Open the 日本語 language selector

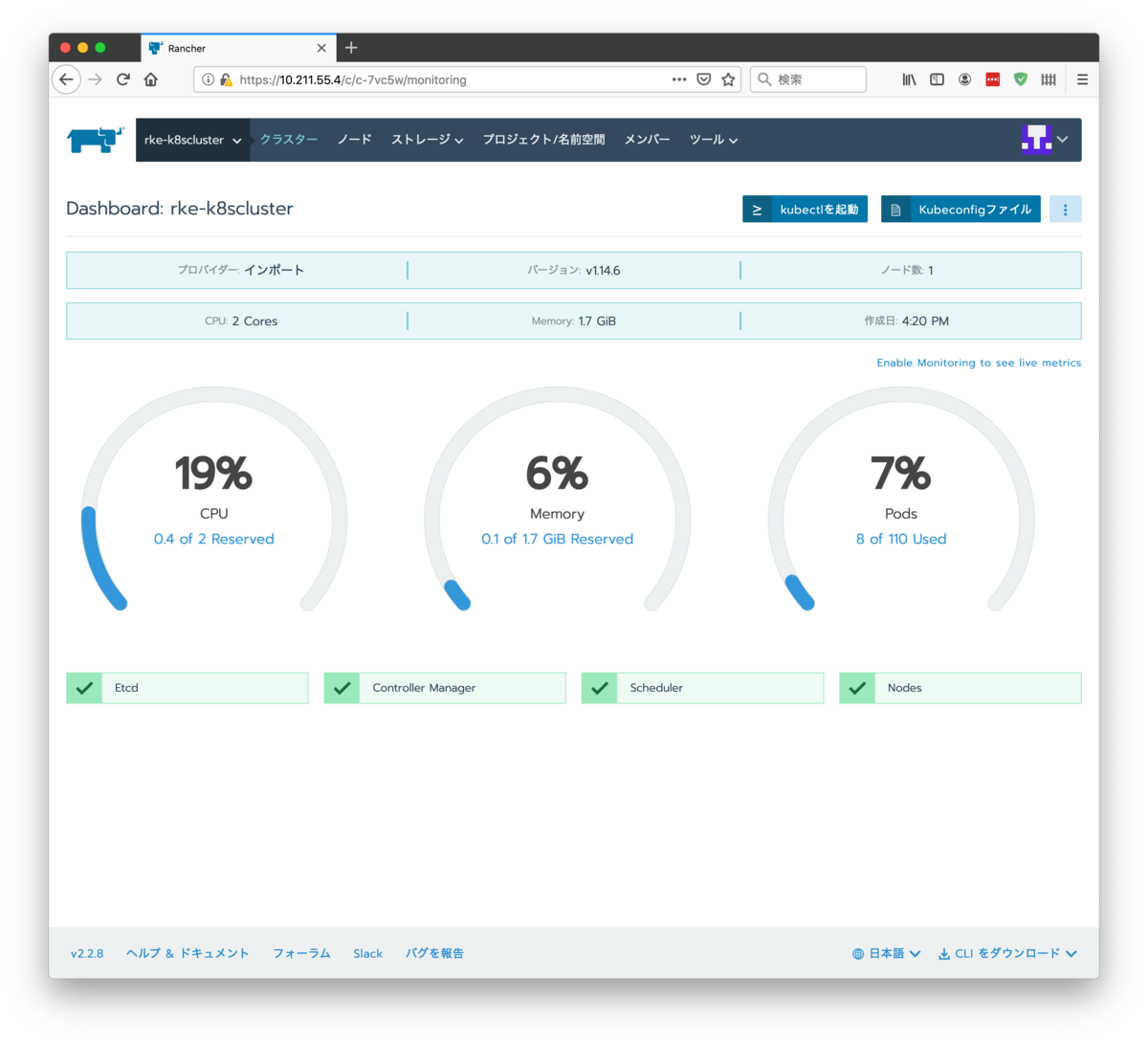886,953
